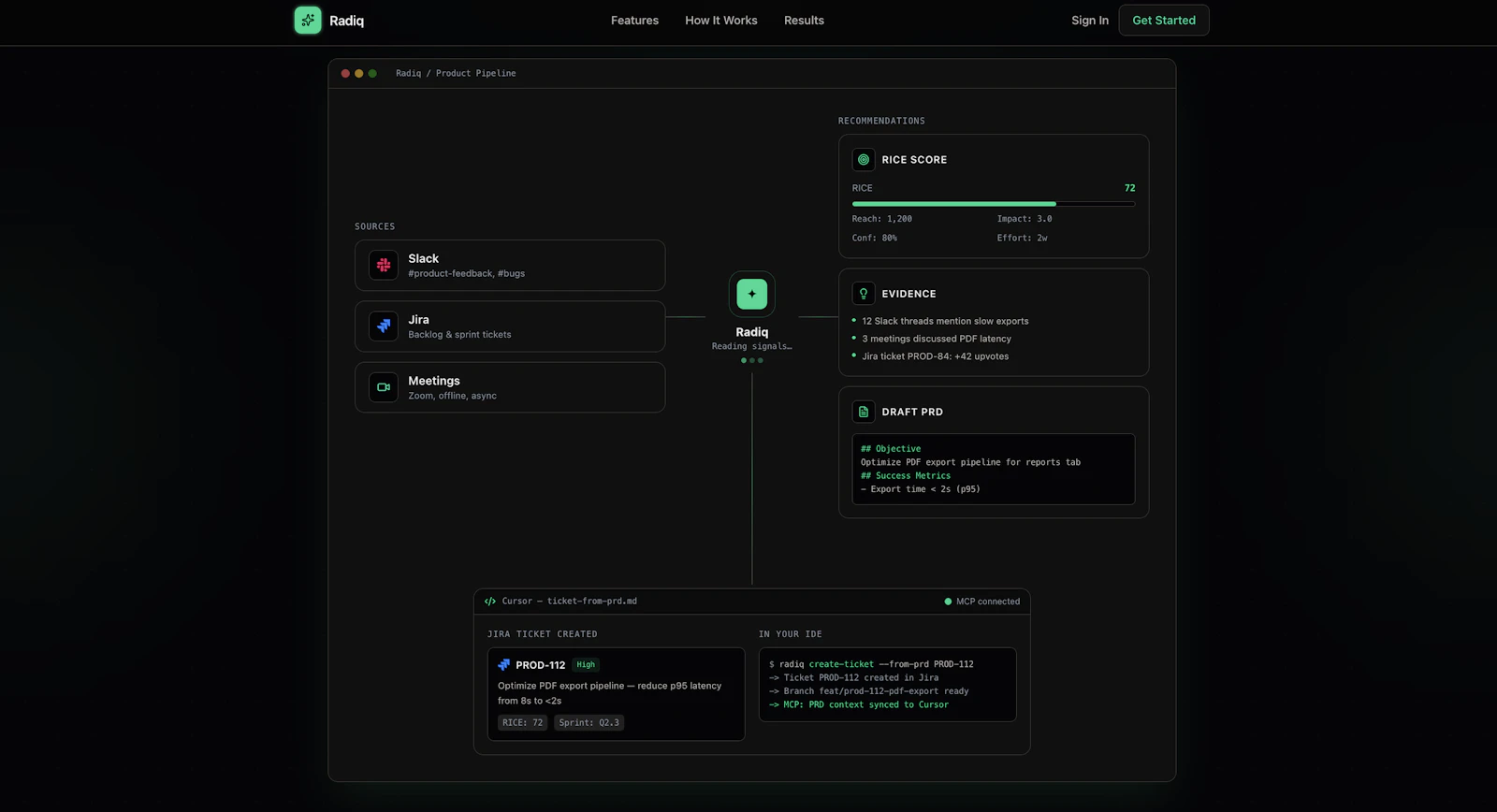This screenshot has width=1497, height=812.
Task: Click the Slack source icon
Action: click(x=384, y=266)
